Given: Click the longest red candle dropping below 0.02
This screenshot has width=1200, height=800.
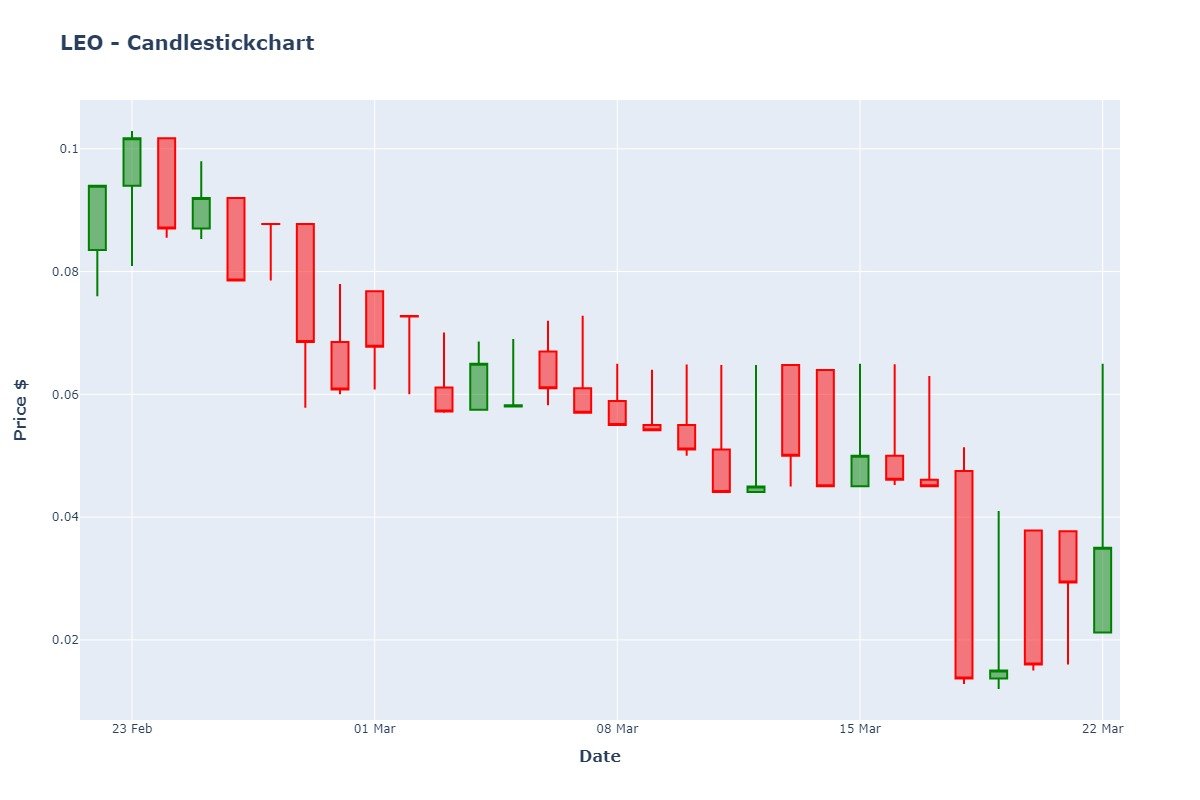Looking at the screenshot, I should (x=964, y=574).
